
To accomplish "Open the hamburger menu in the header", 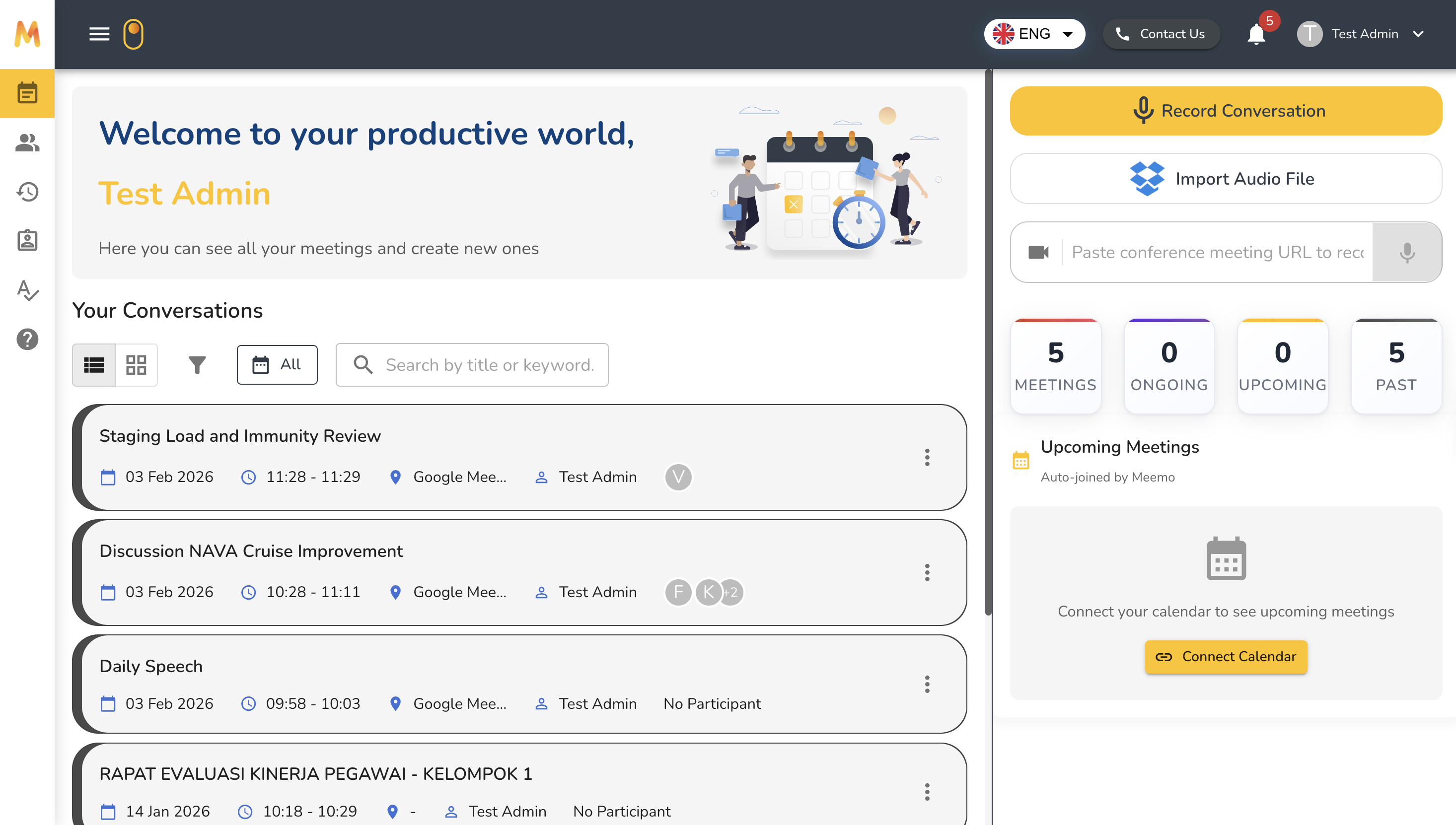I will click(99, 34).
